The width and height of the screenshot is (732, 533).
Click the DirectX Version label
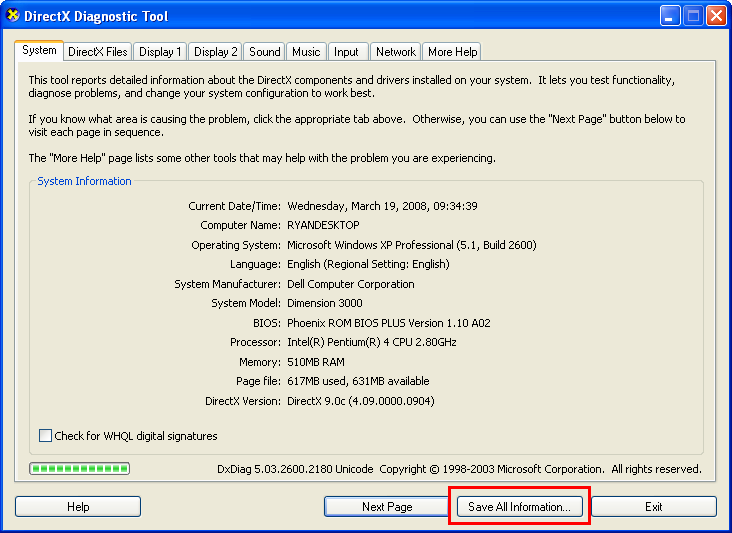click(x=243, y=401)
